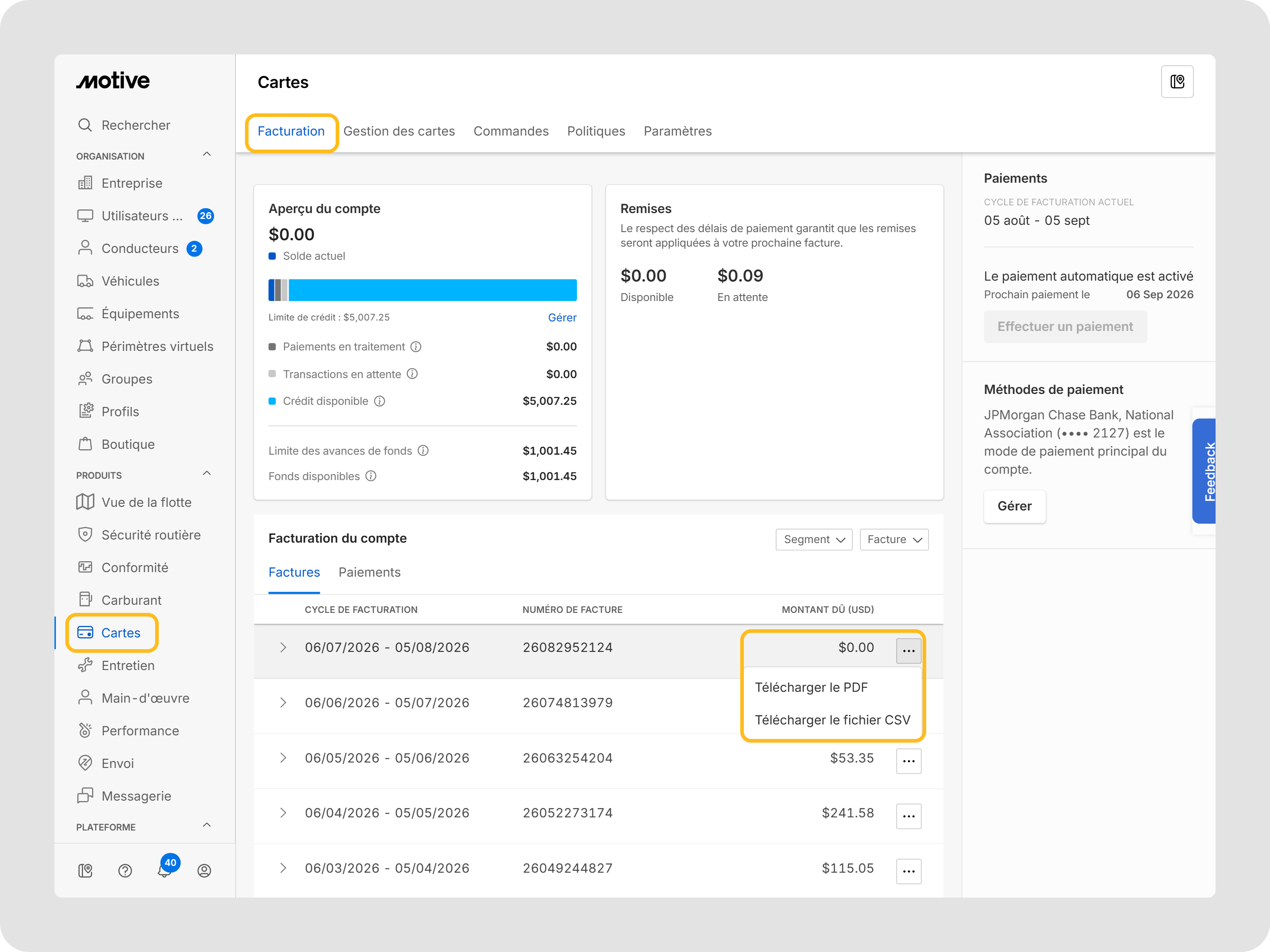Click the map button in the top right header
The image size is (1270, 952).
(1177, 82)
